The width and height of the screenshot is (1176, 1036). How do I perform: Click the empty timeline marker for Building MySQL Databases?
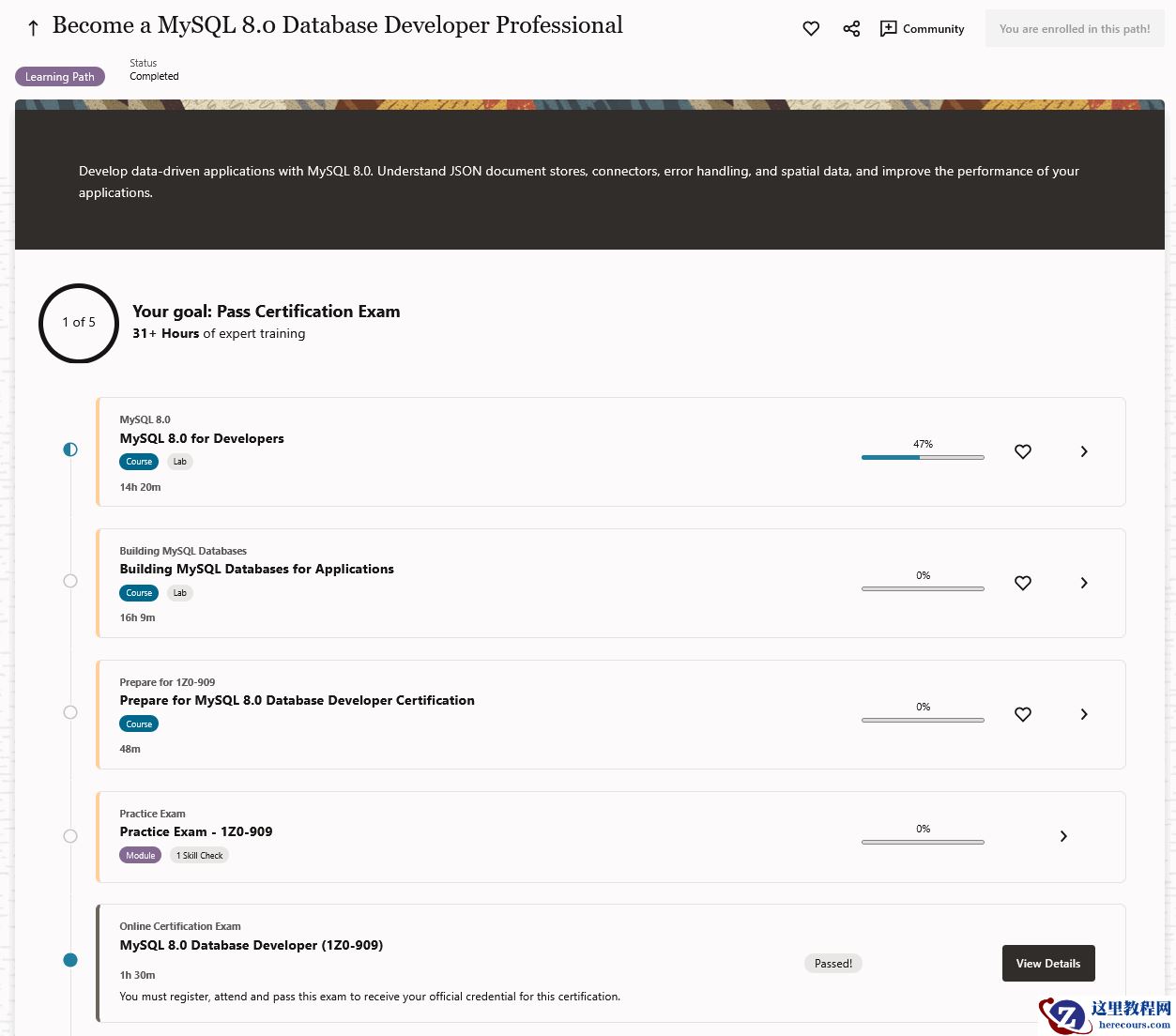tap(70, 581)
